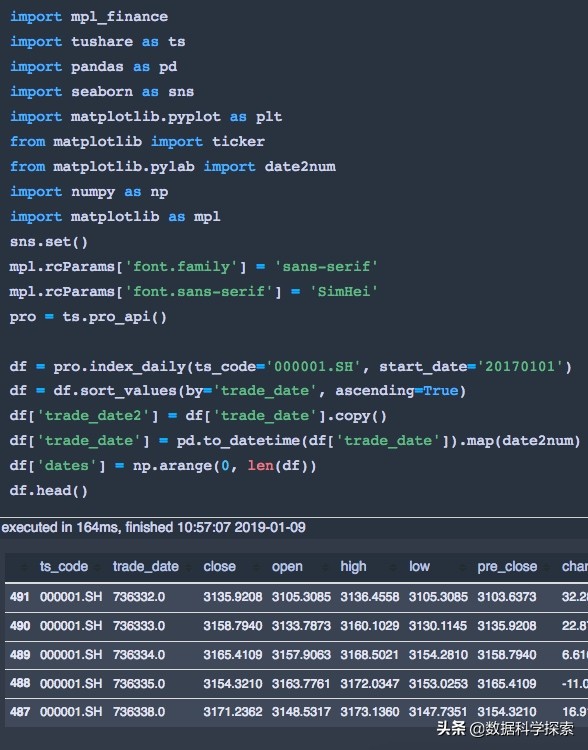588x750 pixels.
Task: Click the pd.to_datetime code line
Action: (295, 441)
